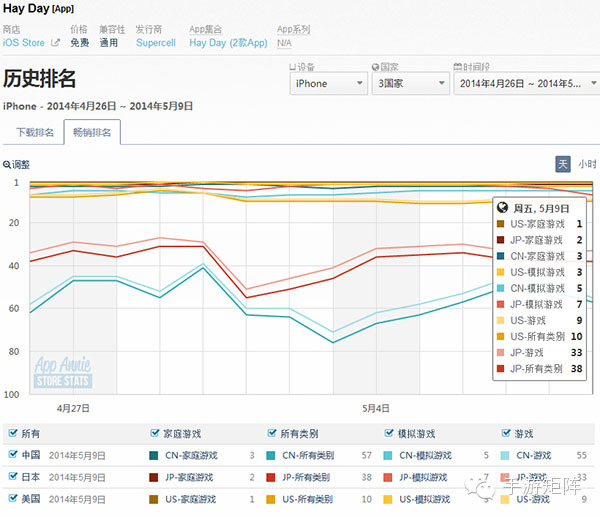Viewport: 600px width, 517px height.
Task: Open the iOS Store external link icon
Action: coord(55,42)
